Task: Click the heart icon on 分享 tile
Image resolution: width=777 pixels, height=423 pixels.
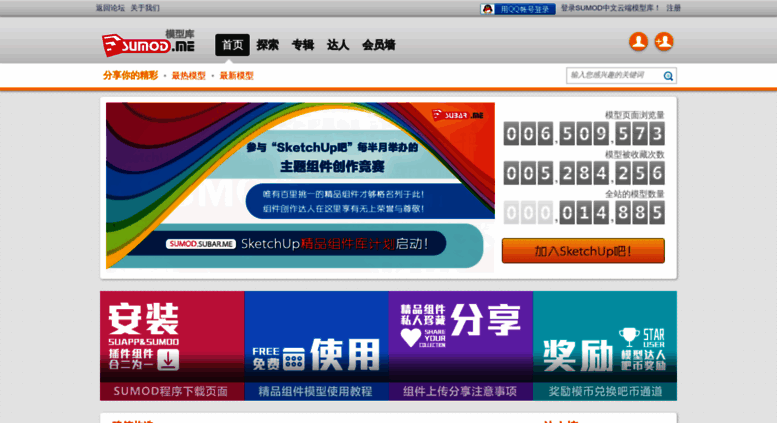Action: pyautogui.click(x=410, y=338)
